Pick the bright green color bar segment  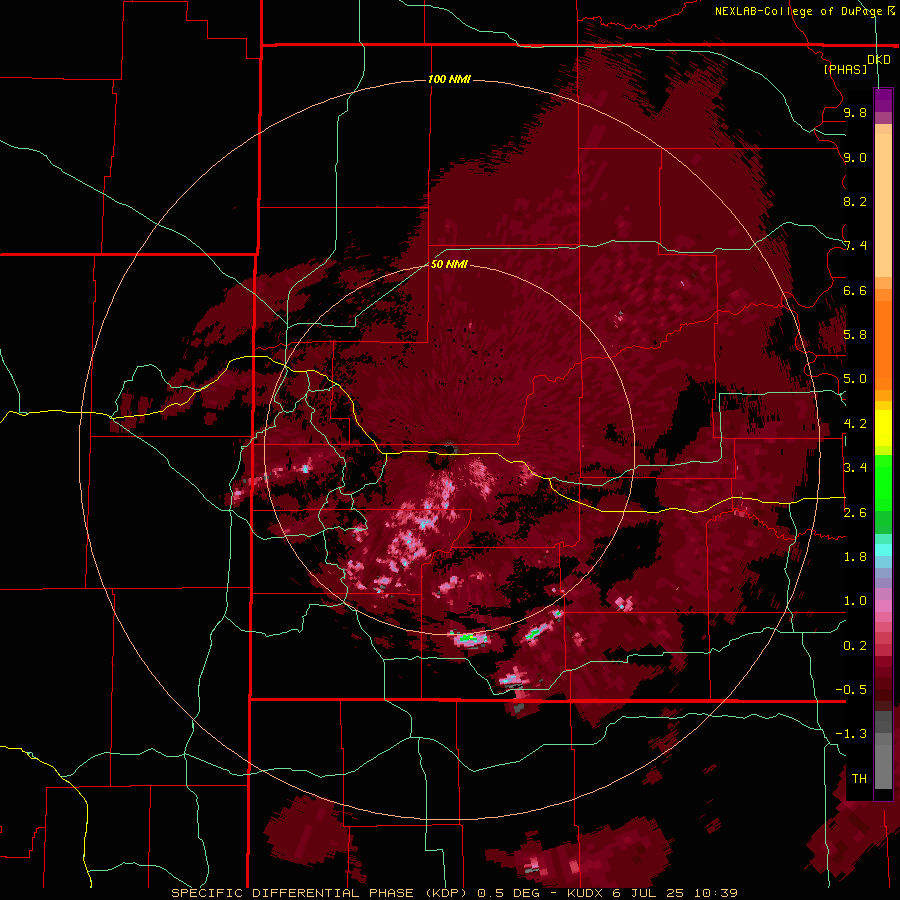883,482
